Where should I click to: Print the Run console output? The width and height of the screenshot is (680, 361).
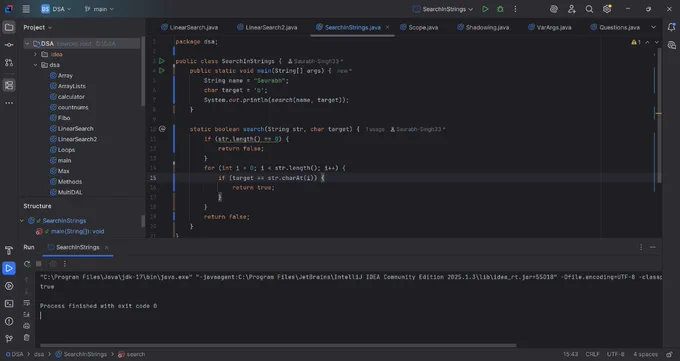pos(26,326)
